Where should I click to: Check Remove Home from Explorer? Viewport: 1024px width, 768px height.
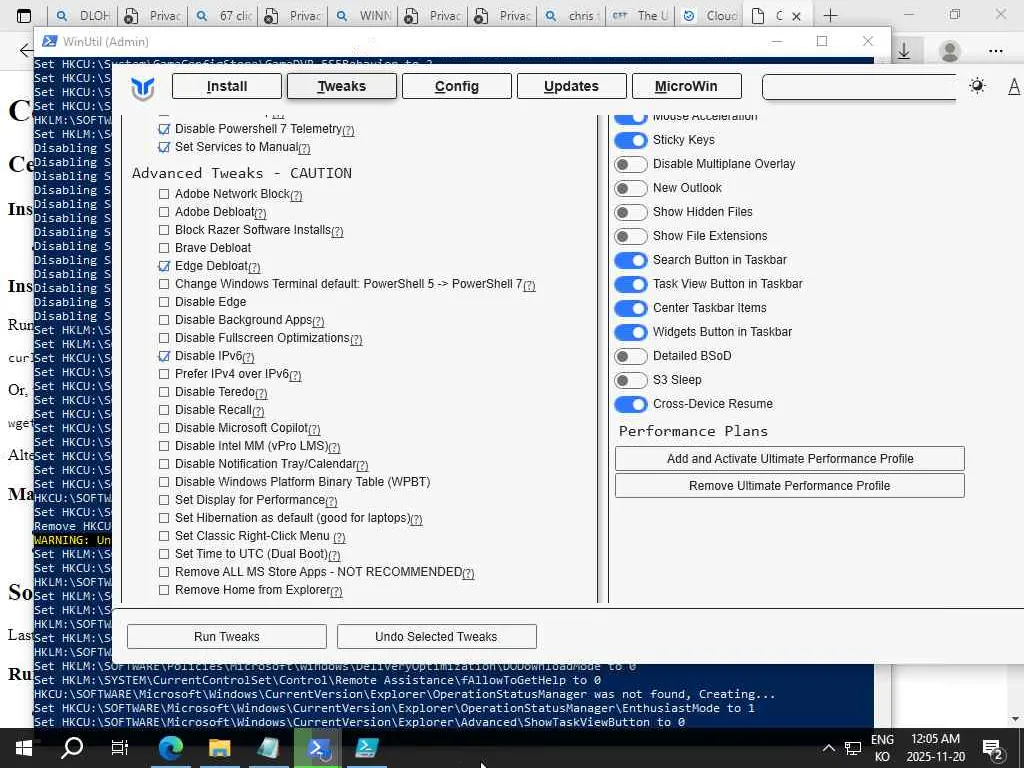(164, 590)
